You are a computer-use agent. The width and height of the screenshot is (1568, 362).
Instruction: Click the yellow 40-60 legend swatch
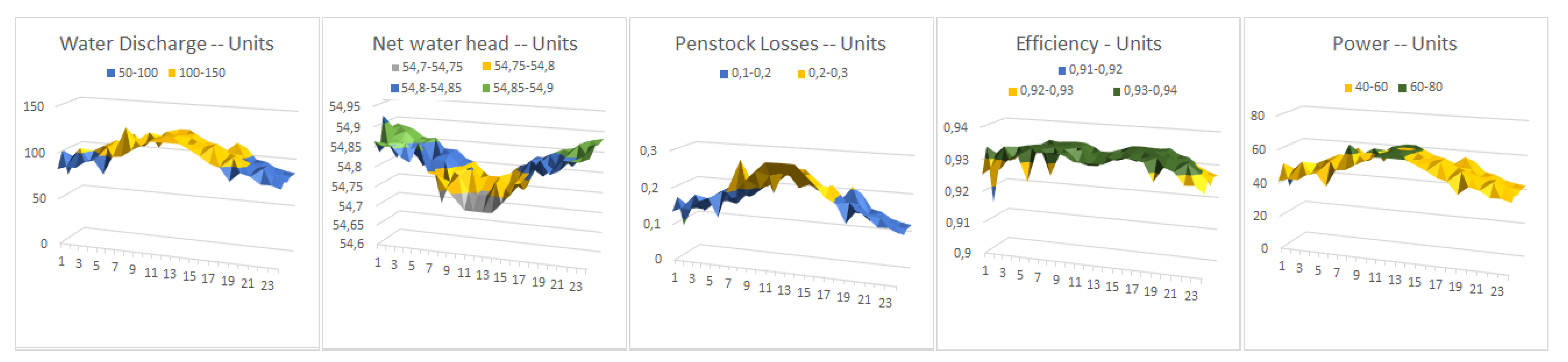coord(1348,88)
